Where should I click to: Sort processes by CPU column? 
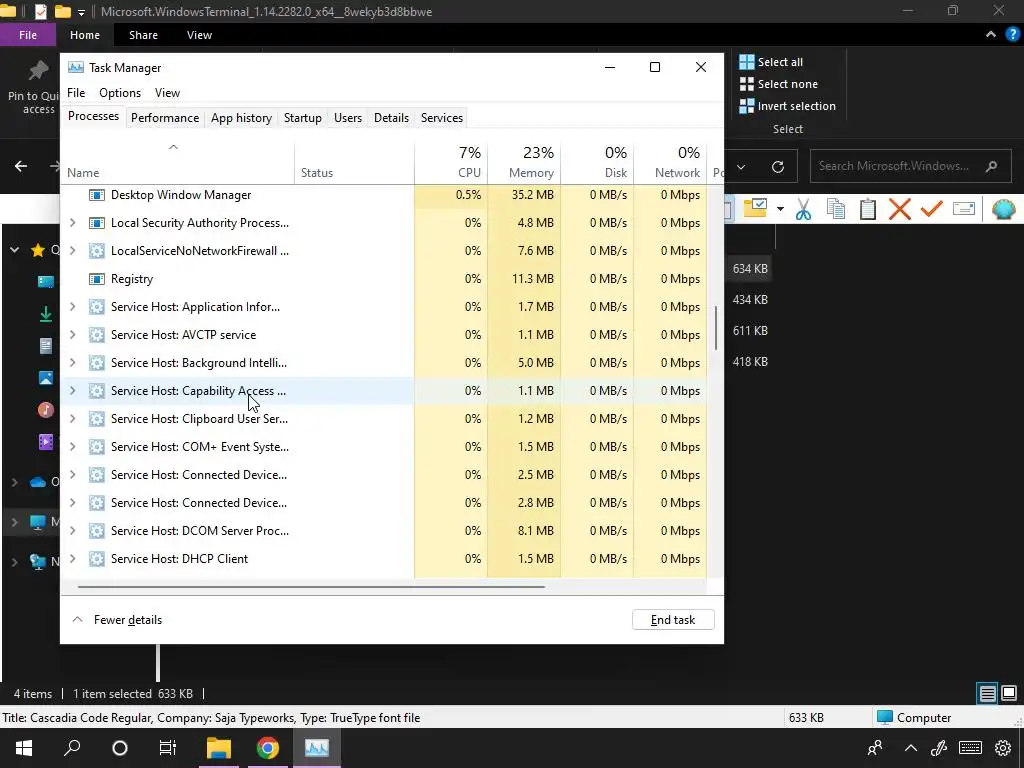click(451, 161)
